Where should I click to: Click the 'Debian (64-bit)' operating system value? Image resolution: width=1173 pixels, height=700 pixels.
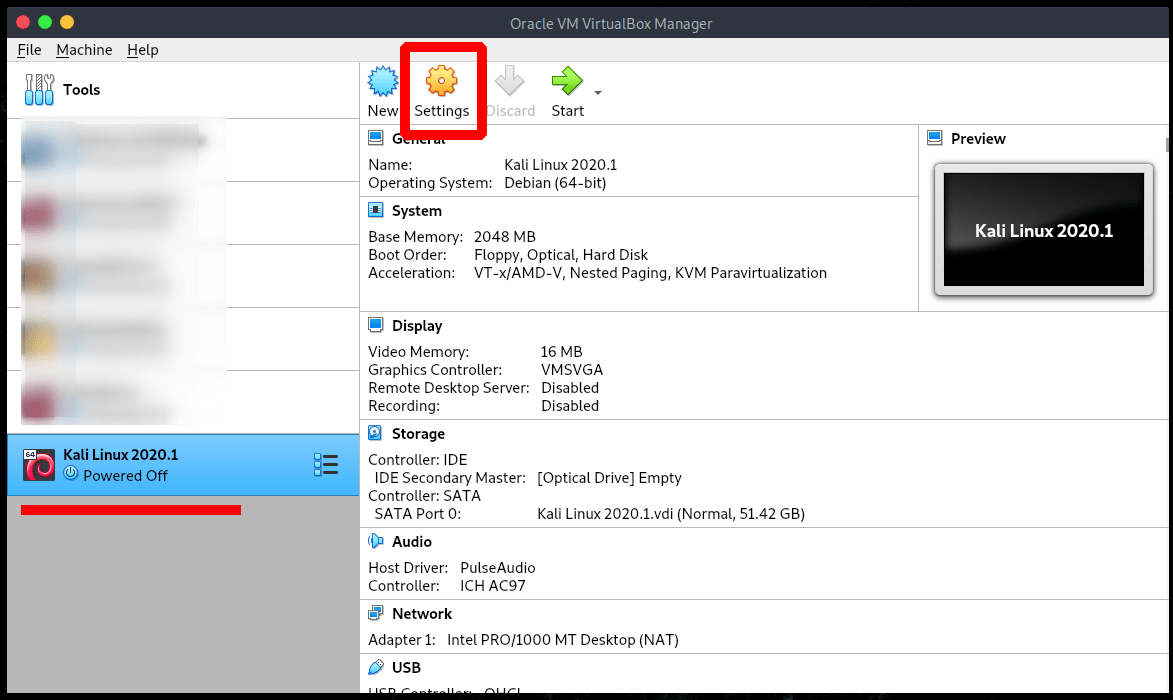[x=555, y=183]
